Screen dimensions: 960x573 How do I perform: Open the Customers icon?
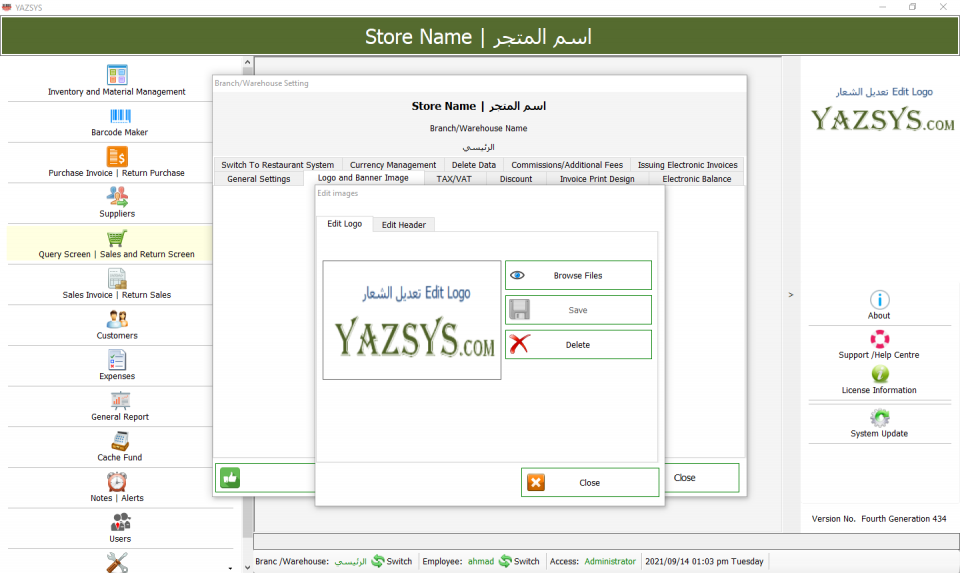(x=117, y=319)
